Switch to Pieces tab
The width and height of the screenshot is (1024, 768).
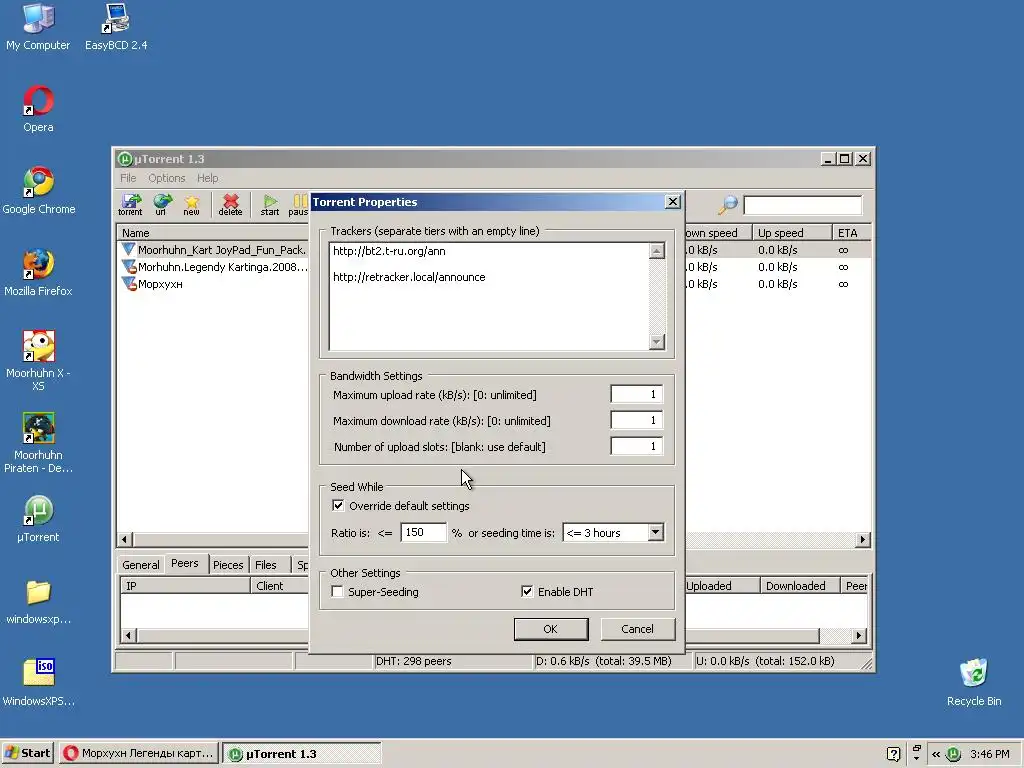[x=228, y=565]
